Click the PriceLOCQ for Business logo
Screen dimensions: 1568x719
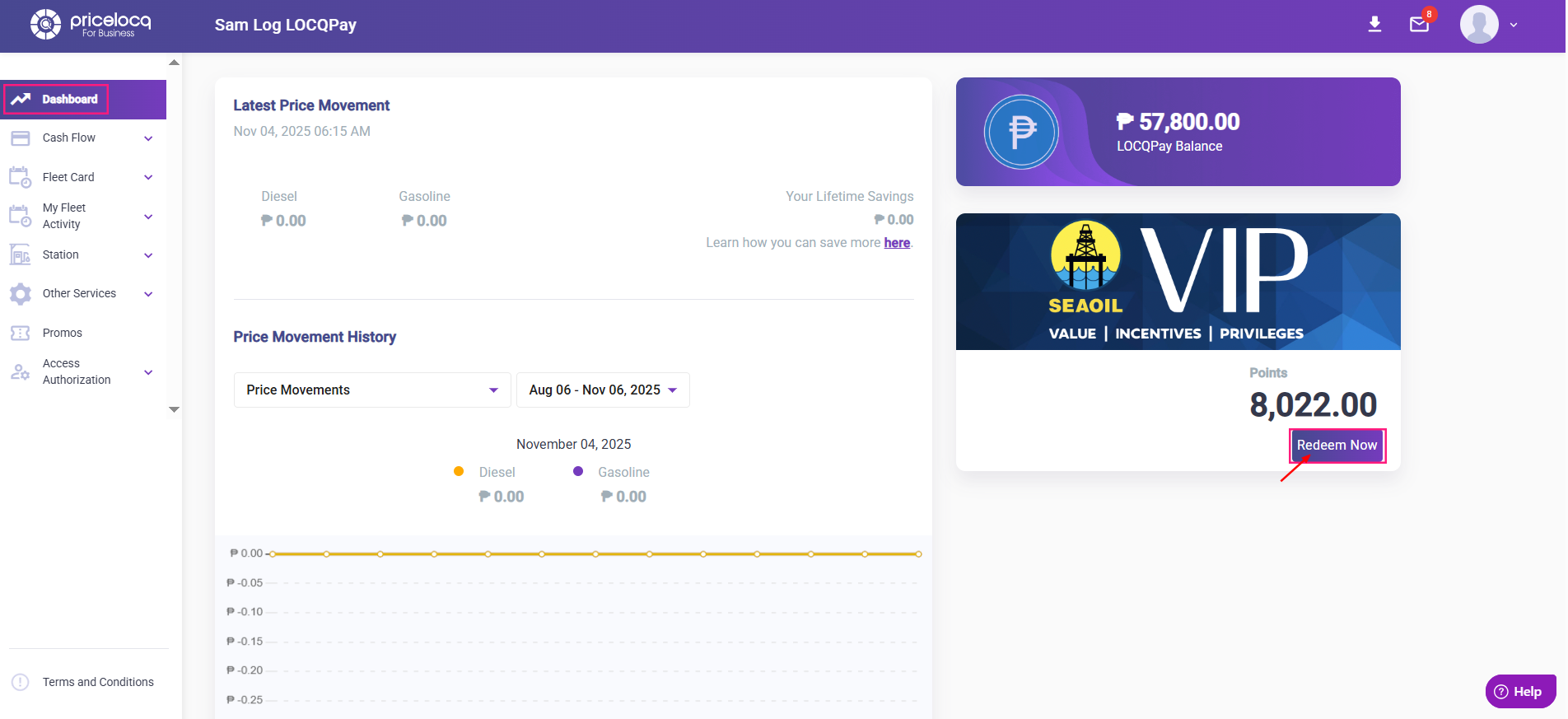[91, 25]
